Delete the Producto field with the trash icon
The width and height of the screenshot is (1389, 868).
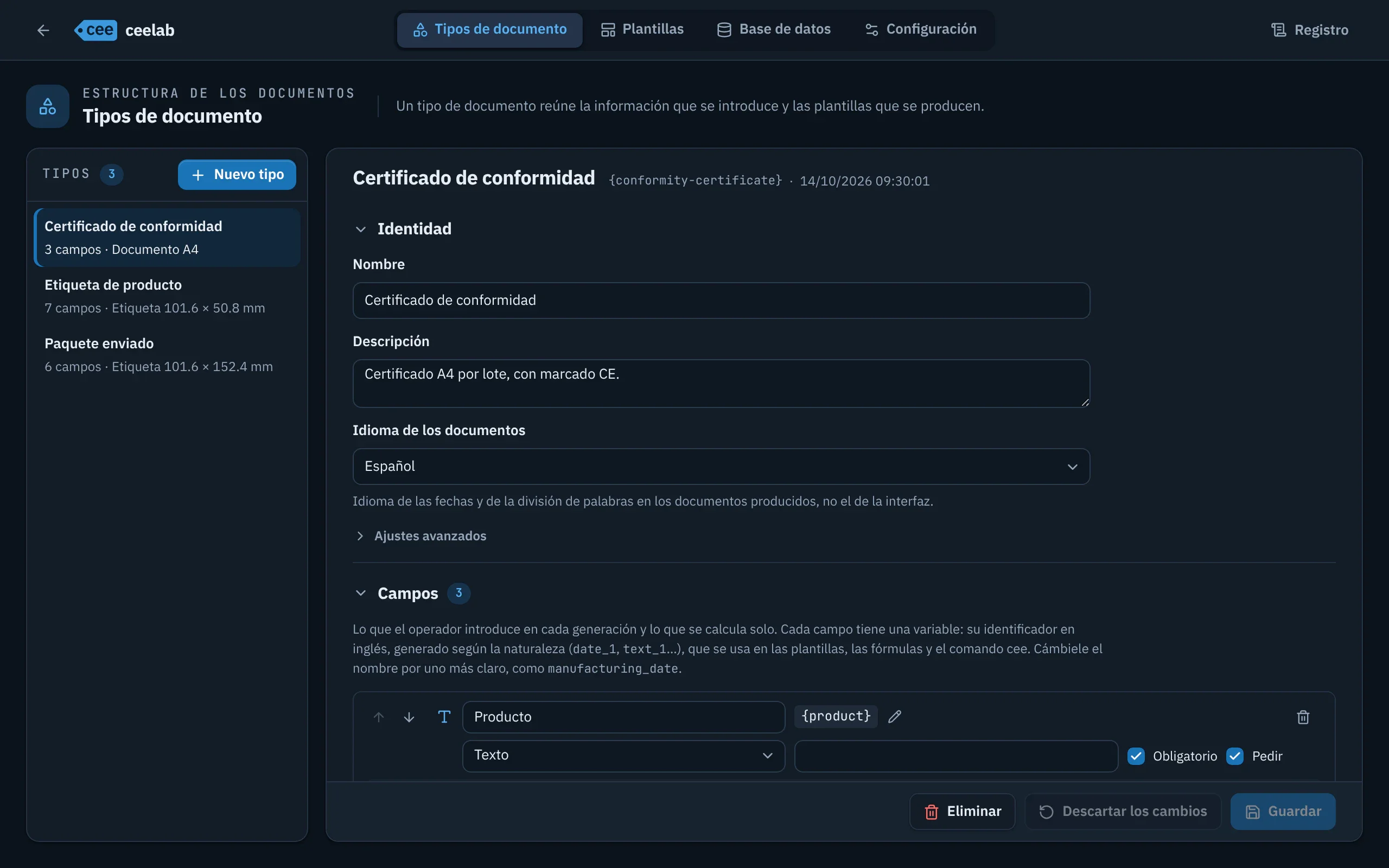pyautogui.click(x=1303, y=717)
